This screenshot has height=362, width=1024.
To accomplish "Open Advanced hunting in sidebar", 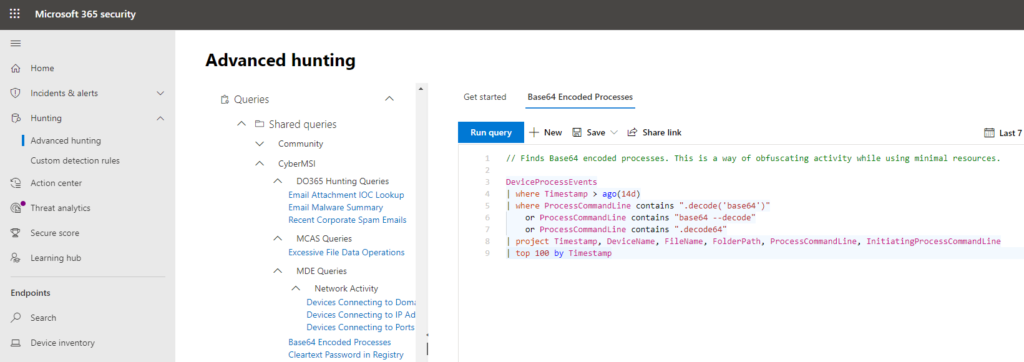I will [65, 140].
